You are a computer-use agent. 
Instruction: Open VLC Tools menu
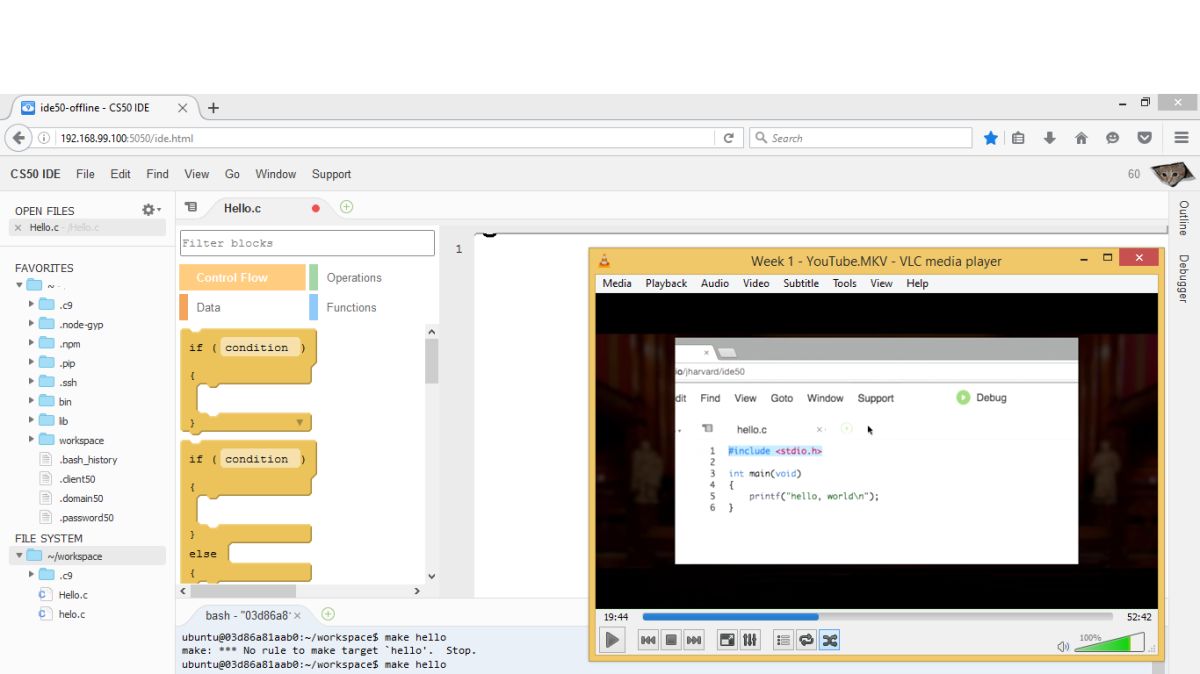pyautogui.click(x=845, y=283)
